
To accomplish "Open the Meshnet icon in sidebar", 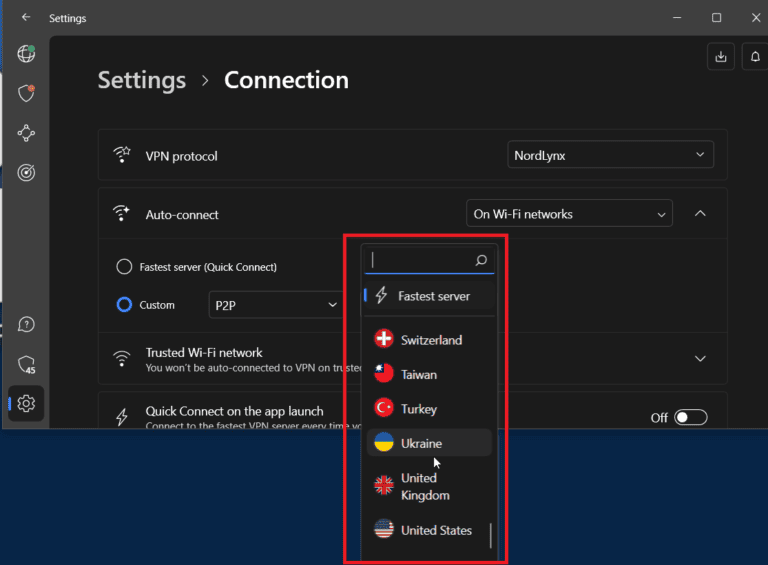I will coord(26,133).
